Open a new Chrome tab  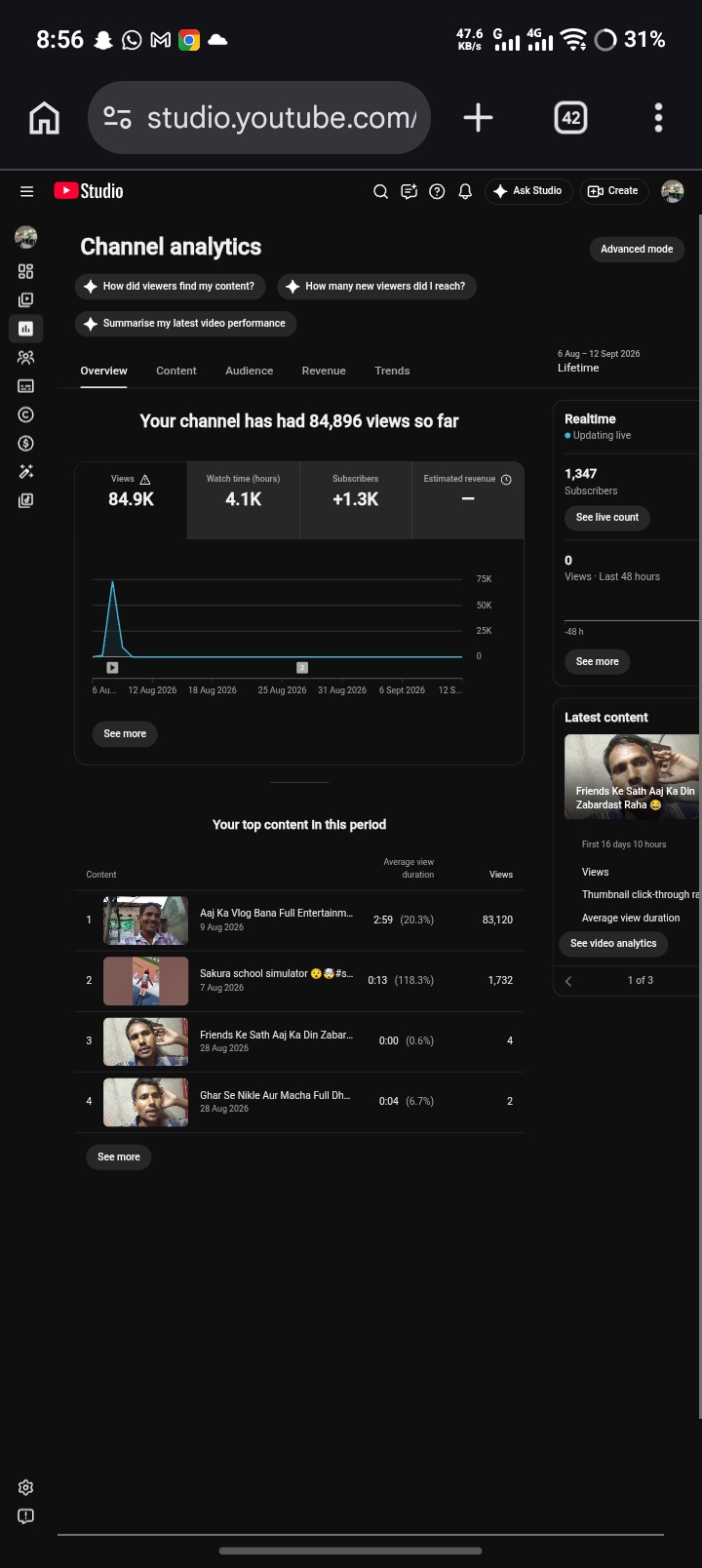478,118
